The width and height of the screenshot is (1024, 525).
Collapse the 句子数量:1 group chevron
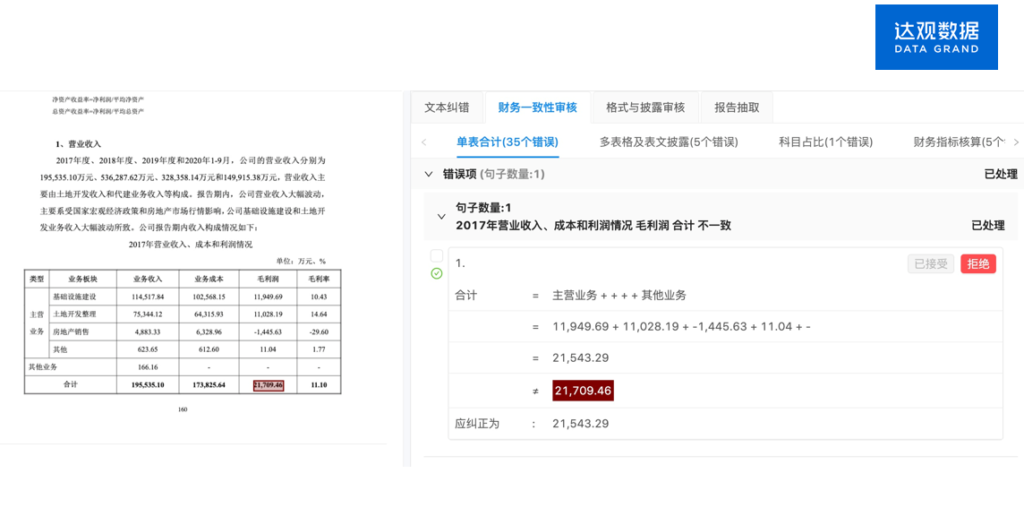441,216
